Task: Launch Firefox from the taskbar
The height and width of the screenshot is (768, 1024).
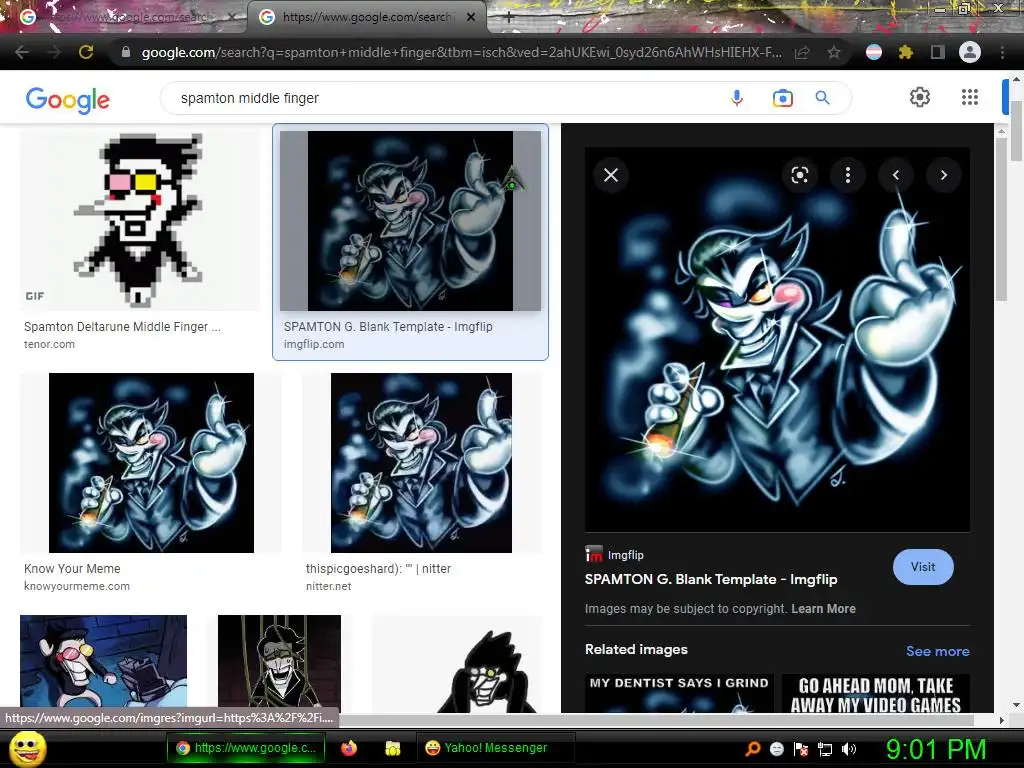Action: pyautogui.click(x=349, y=748)
